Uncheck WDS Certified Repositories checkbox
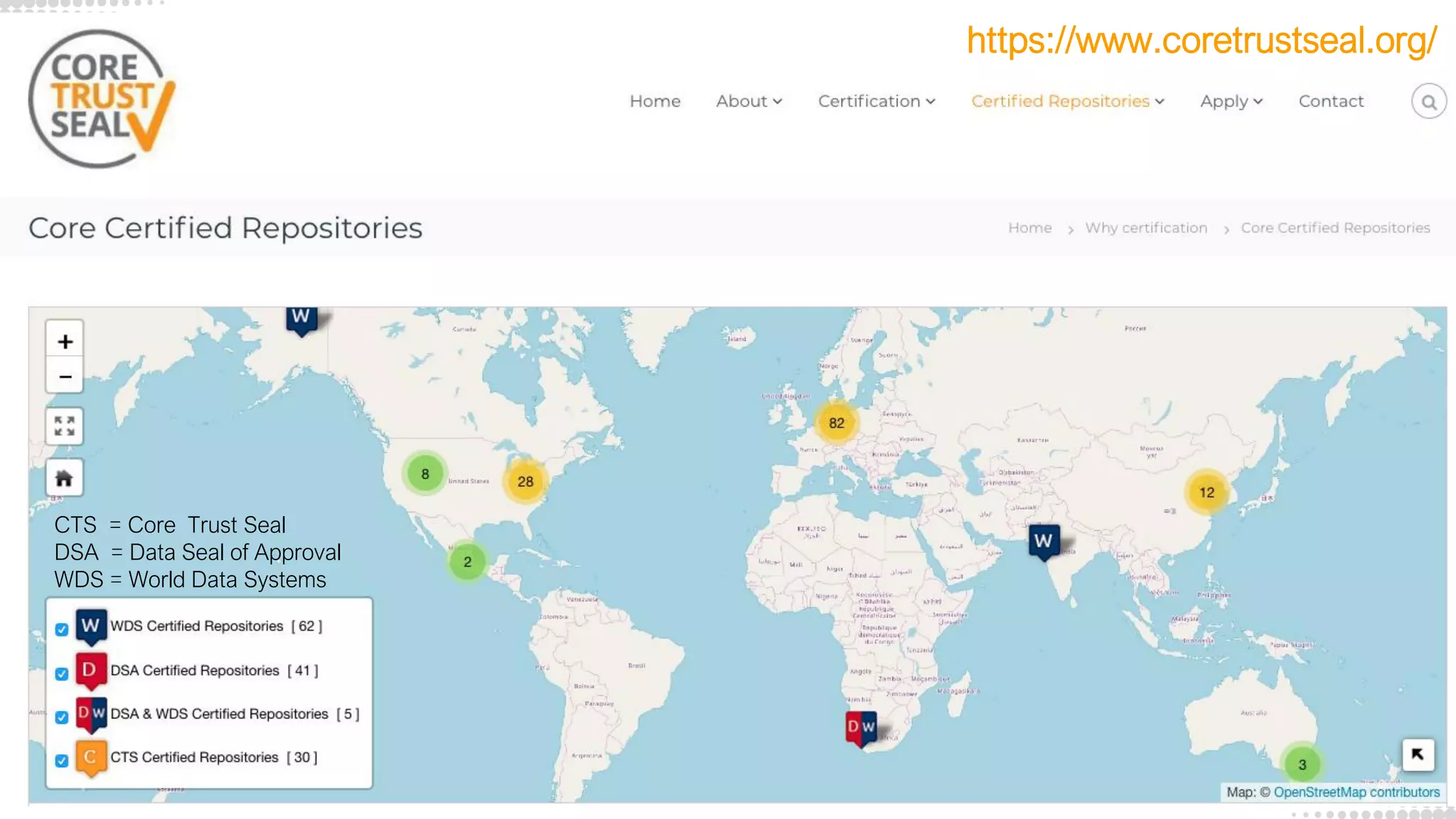The width and height of the screenshot is (1456, 819). pyautogui.click(x=62, y=629)
